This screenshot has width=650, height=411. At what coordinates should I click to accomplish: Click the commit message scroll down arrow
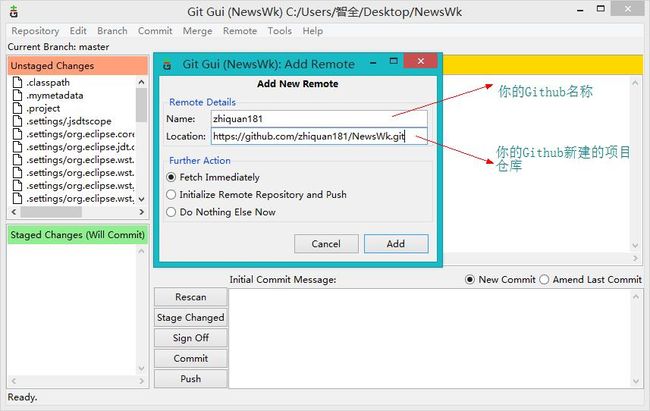(x=635, y=381)
